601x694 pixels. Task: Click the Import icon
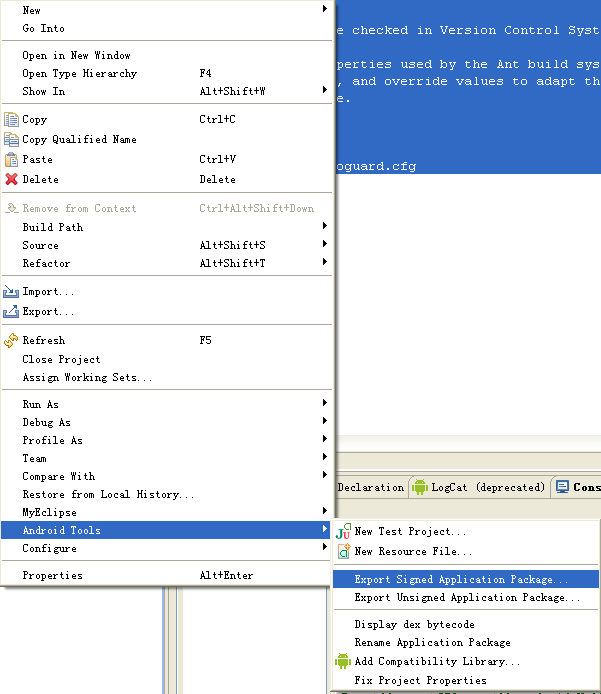pos(11,292)
